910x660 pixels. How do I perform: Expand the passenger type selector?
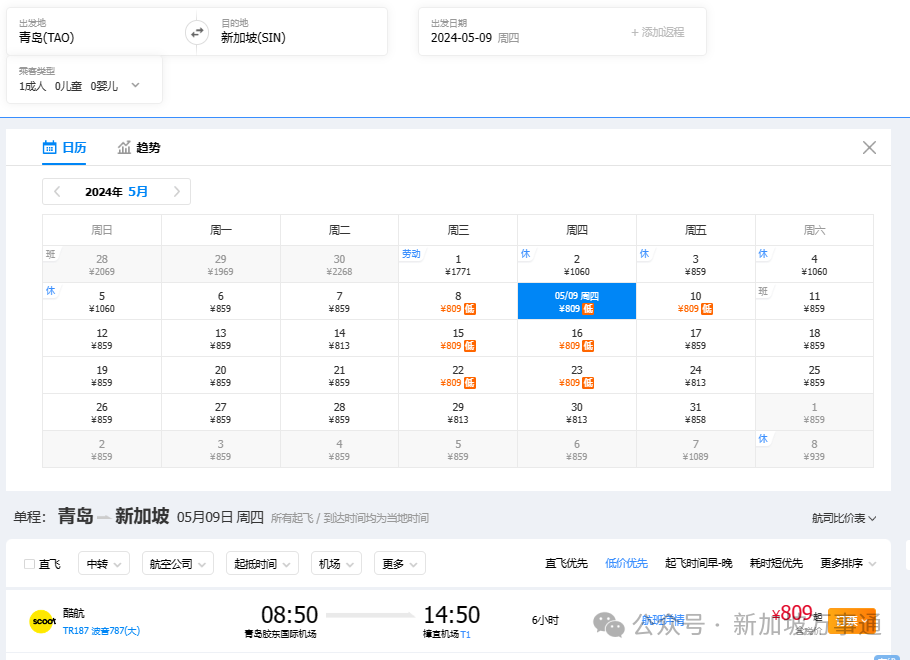[x=84, y=80]
